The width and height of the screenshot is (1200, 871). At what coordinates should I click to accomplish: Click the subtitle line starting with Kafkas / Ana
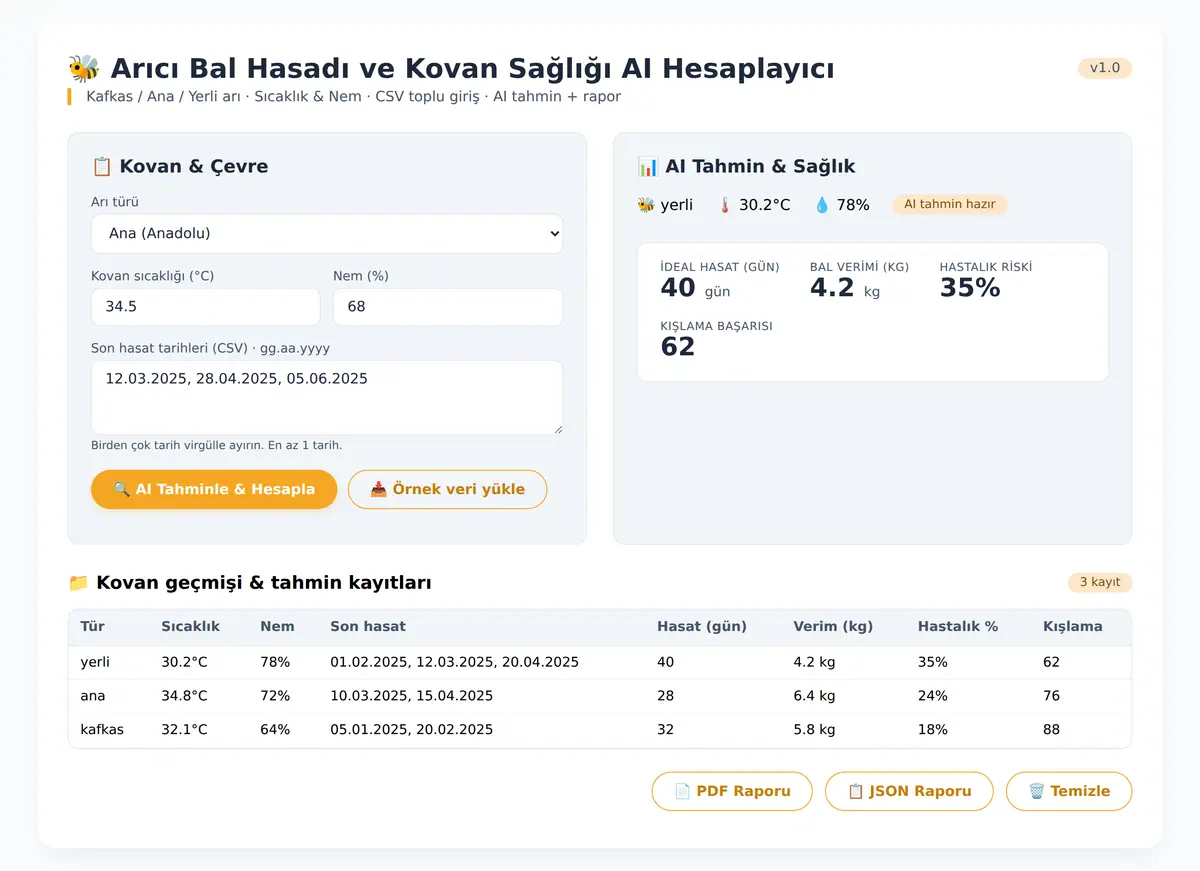tap(353, 97)
